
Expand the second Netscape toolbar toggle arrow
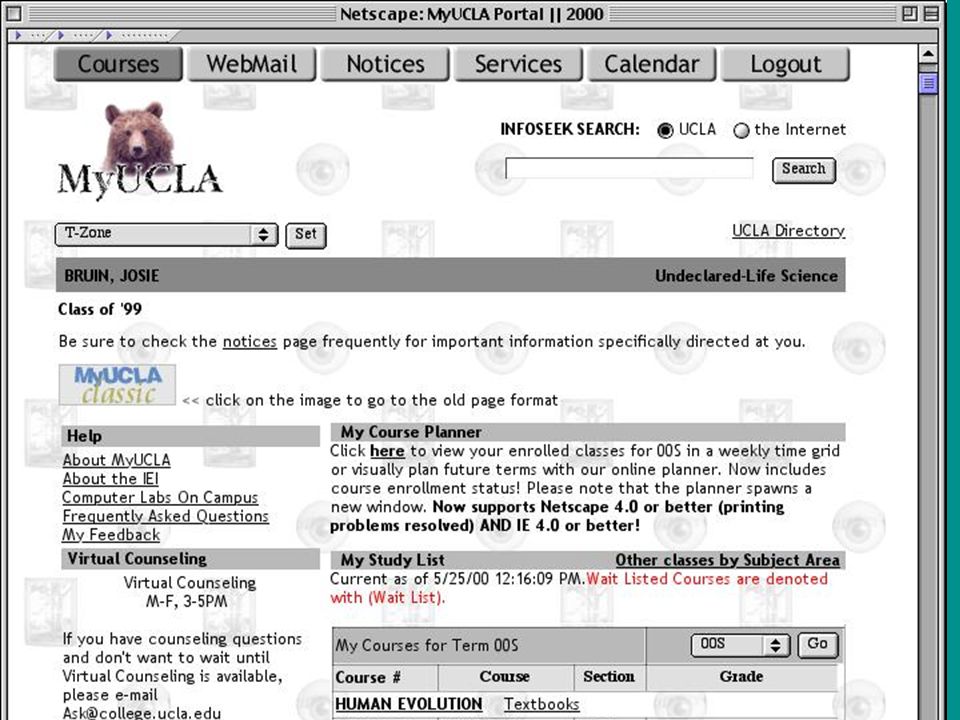point(61,36)
